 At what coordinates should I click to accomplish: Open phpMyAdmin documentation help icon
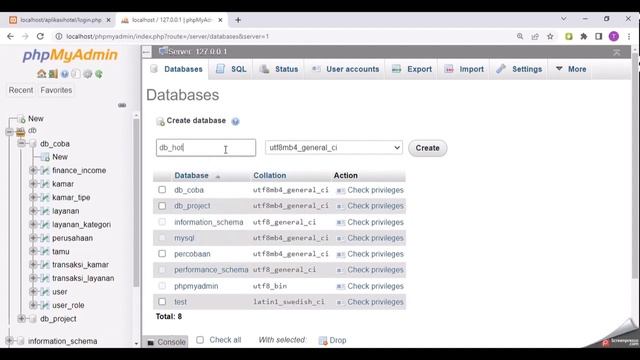[64, 74]
